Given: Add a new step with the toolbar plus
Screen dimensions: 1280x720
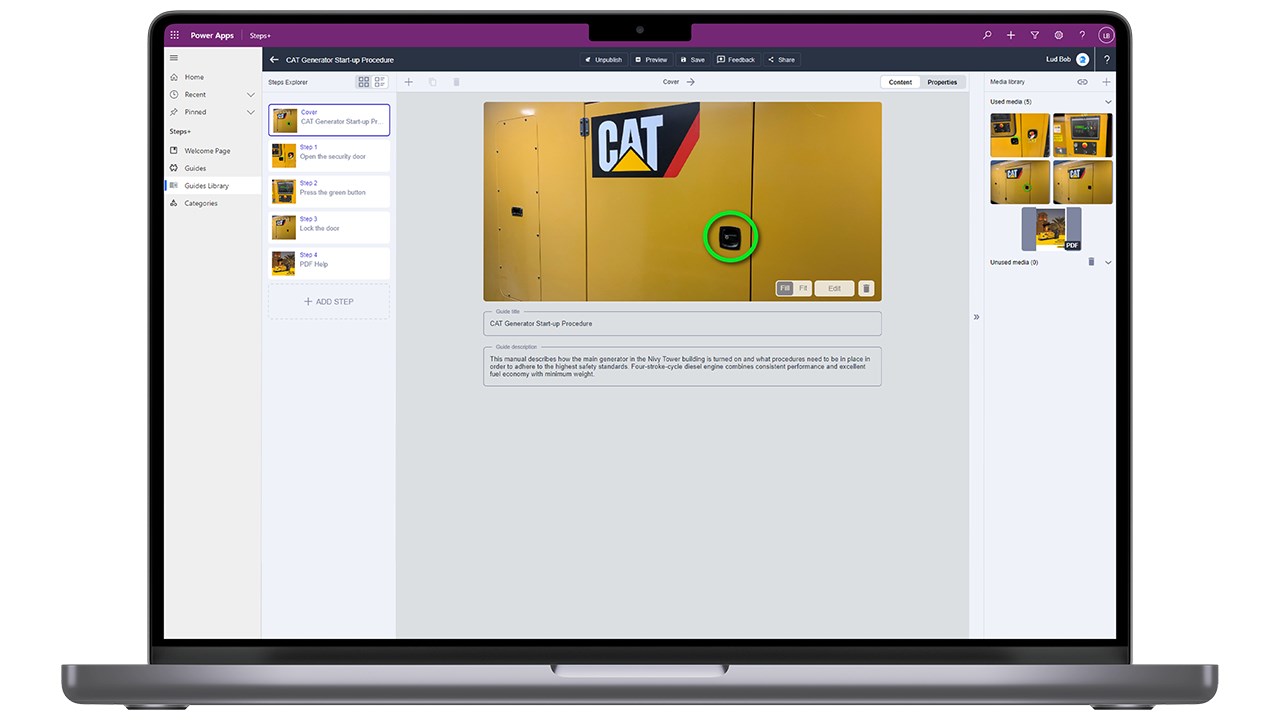Looking at the screenshot, I should pyautogui.click(x=408, y=82).
